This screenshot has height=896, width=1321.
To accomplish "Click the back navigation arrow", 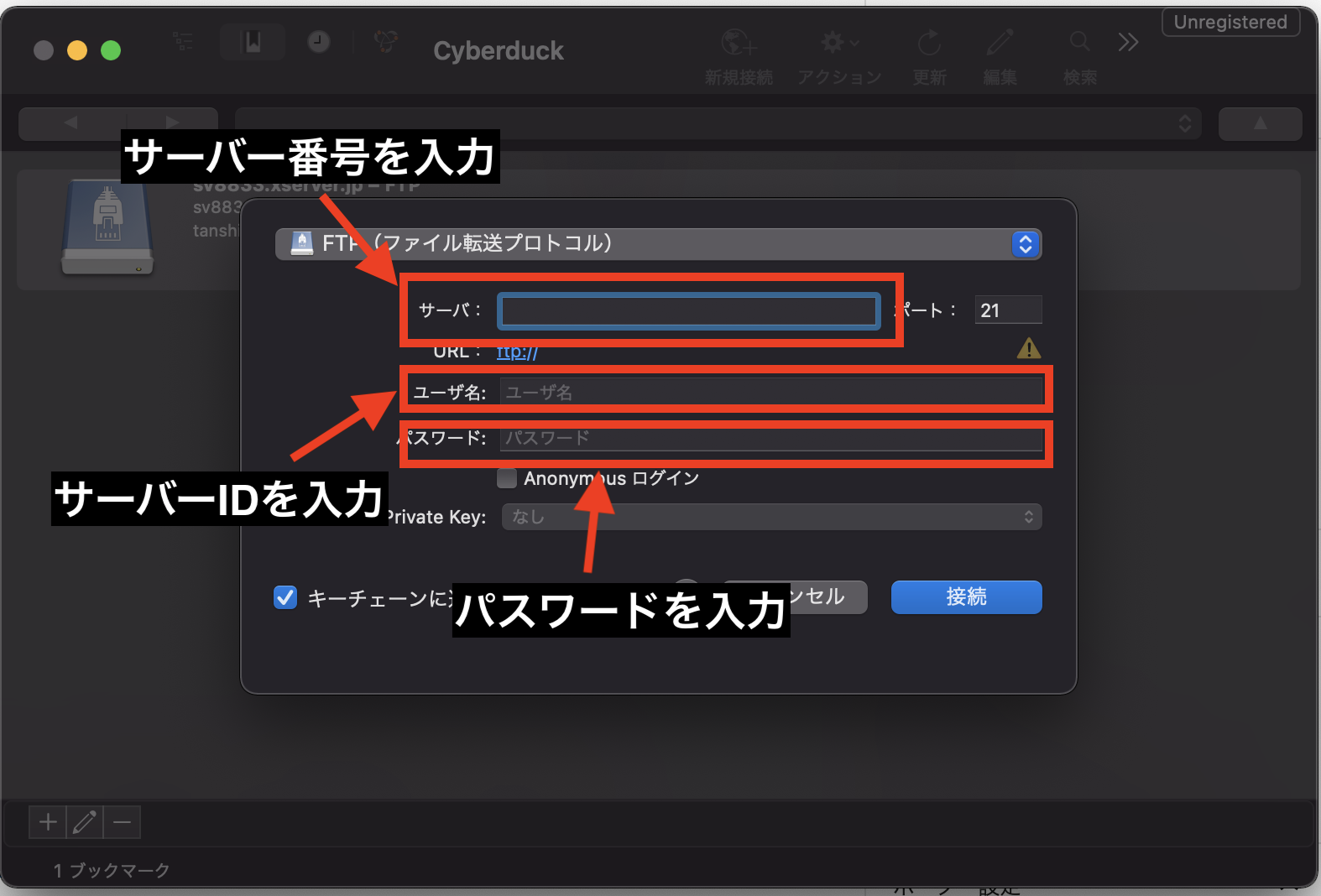I will click(71, 123).
